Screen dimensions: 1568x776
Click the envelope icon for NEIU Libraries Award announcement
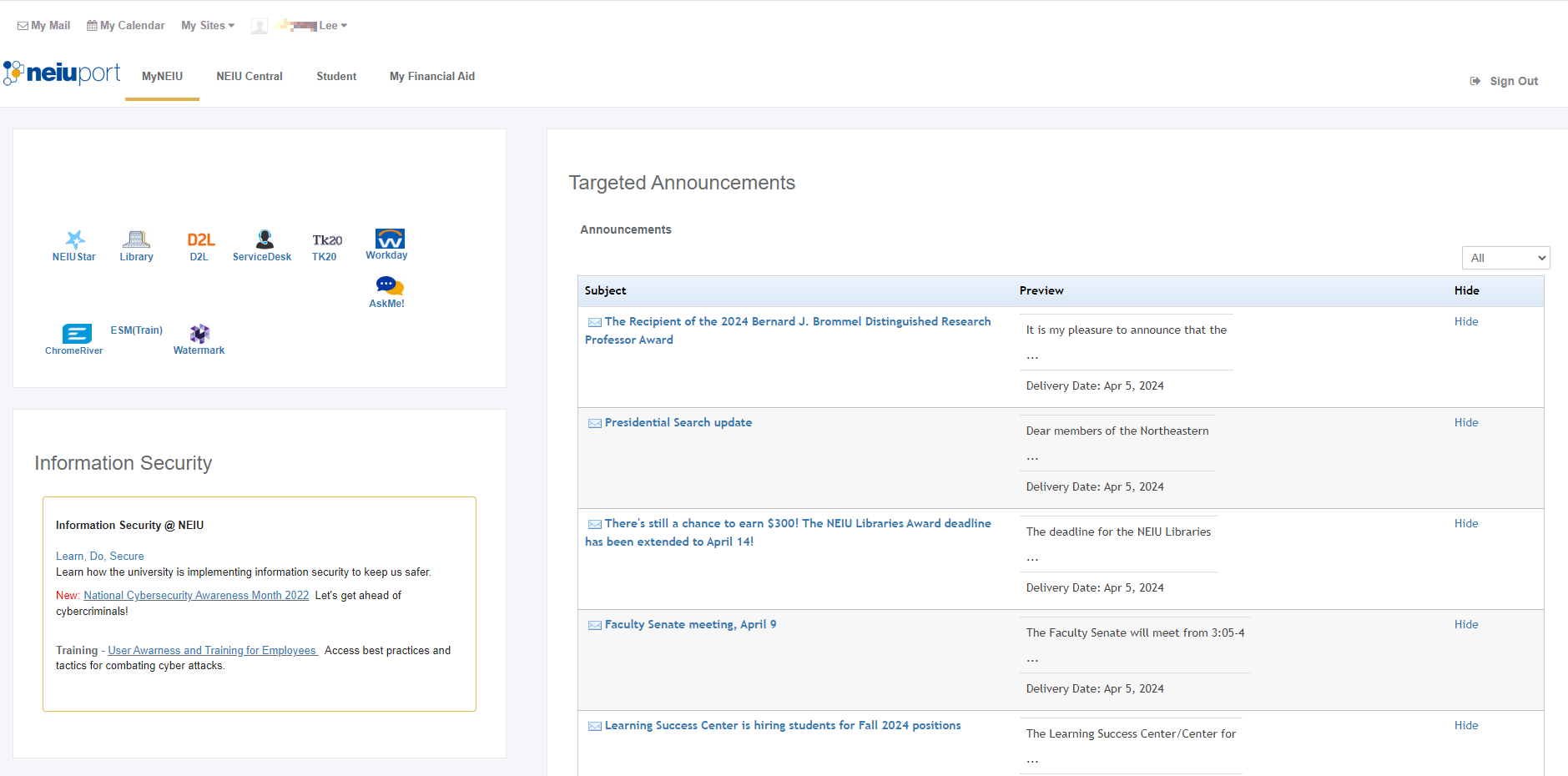click(x=595, y=524)
